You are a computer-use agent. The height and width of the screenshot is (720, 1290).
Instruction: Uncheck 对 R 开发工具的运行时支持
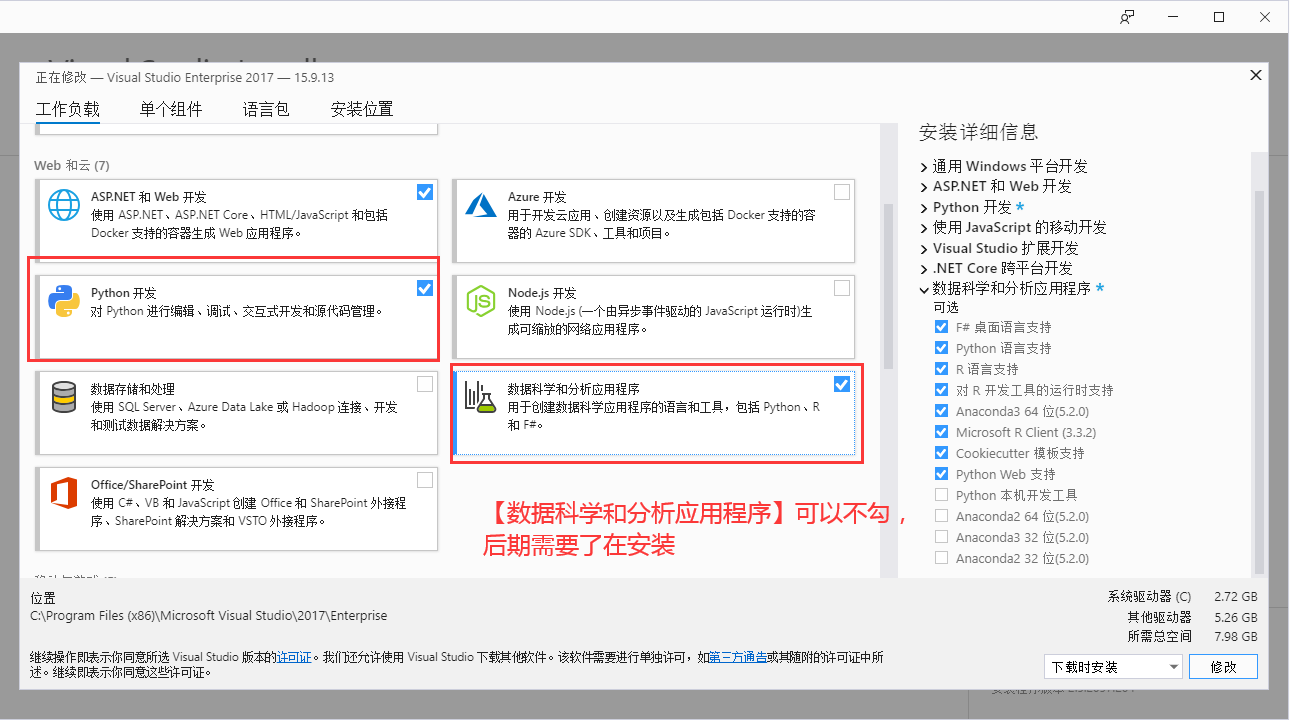pos(941,390)
